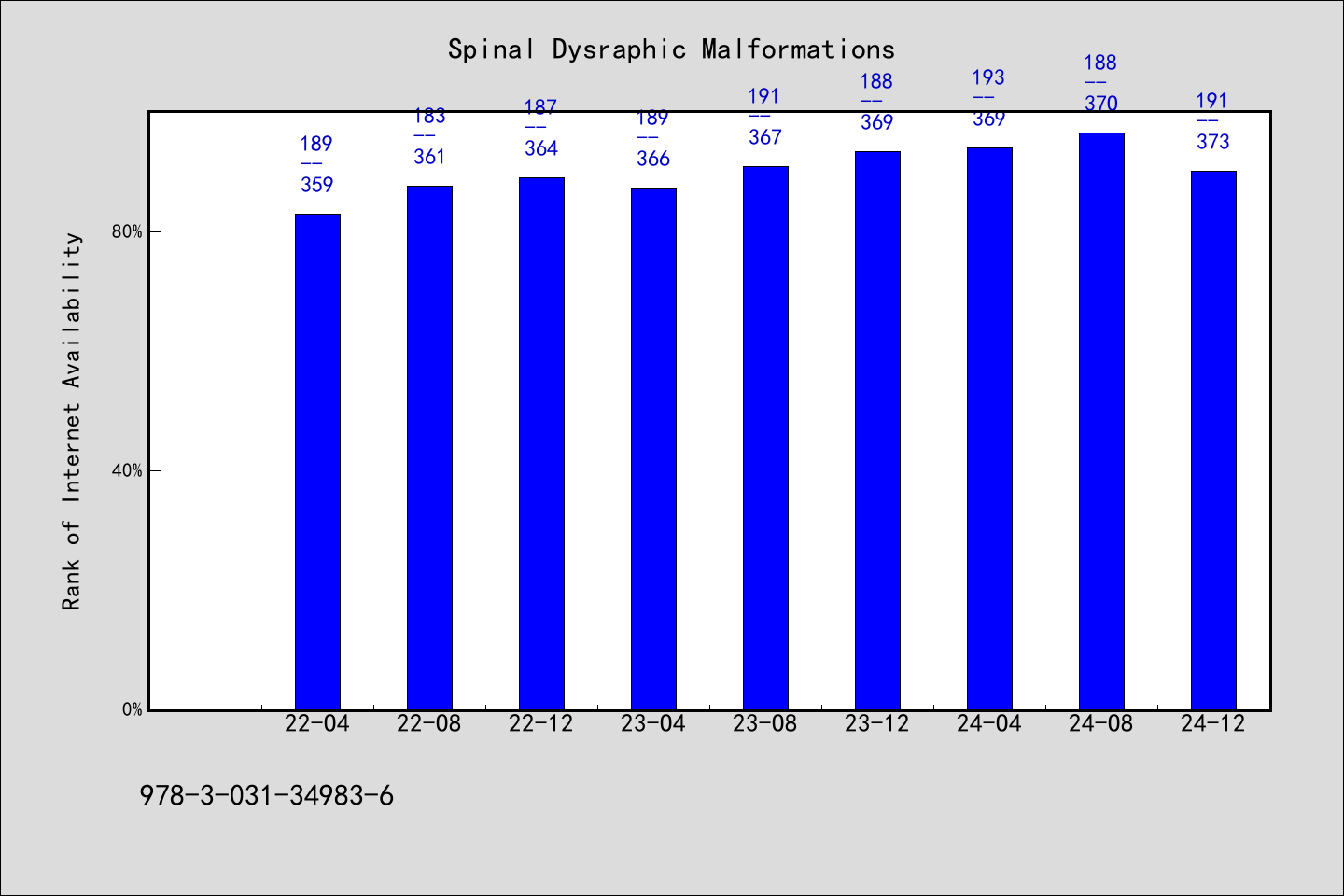This screenshot has width=1344, height=896.
Task: Select the blue bar for 23-04
Action: point(653,449)
